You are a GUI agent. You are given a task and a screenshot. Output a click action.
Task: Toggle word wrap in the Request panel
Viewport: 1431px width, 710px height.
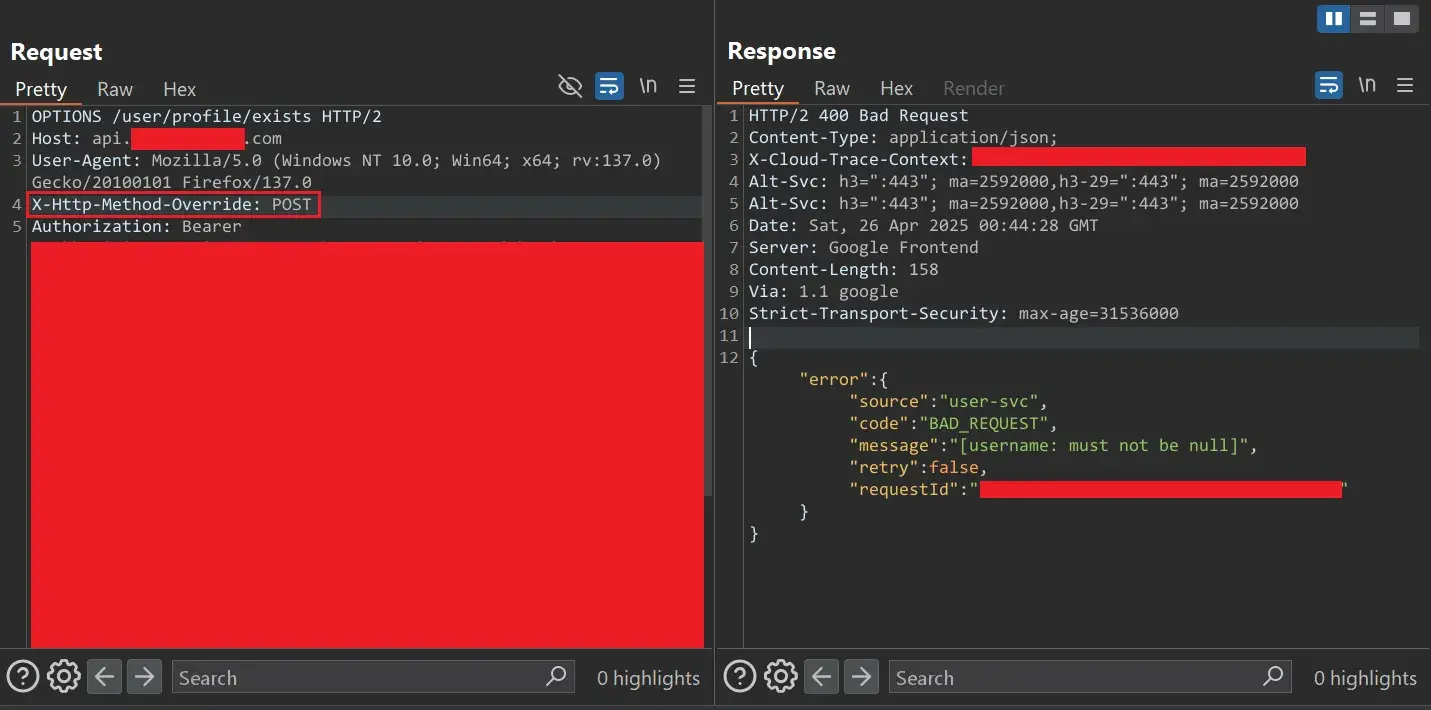coord(609,87)
